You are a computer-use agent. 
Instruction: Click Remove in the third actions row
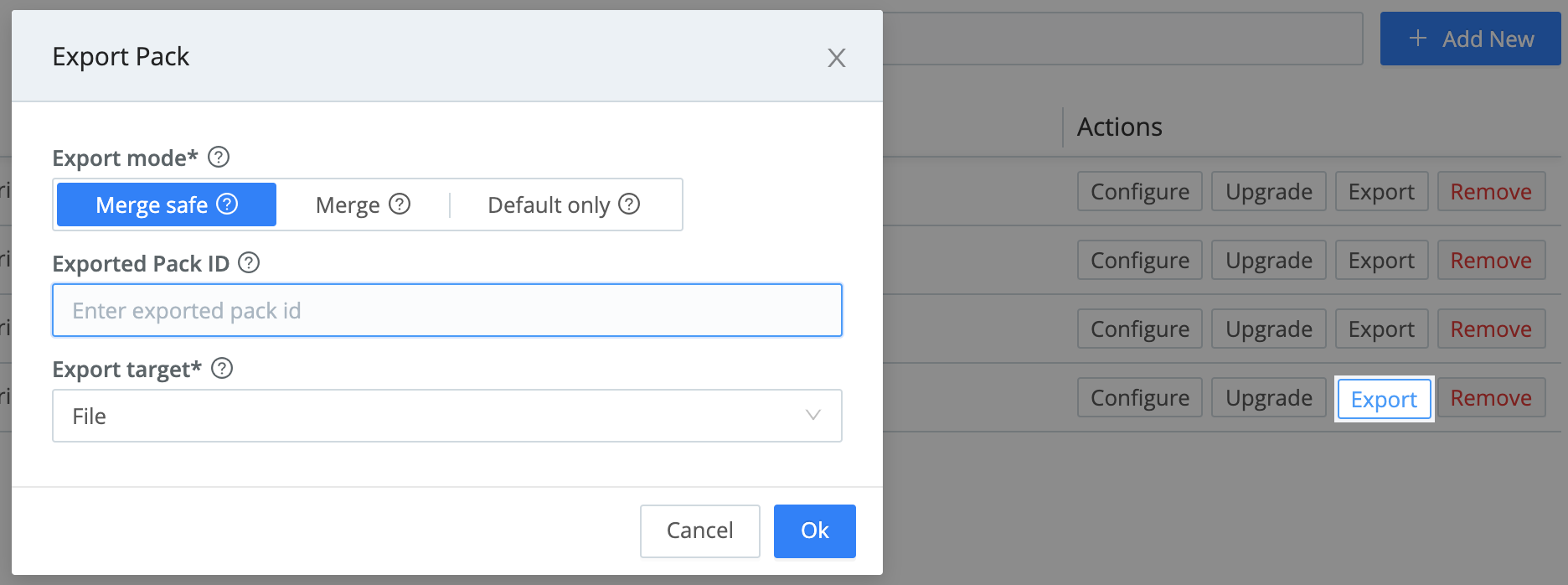click(1491, 329)
